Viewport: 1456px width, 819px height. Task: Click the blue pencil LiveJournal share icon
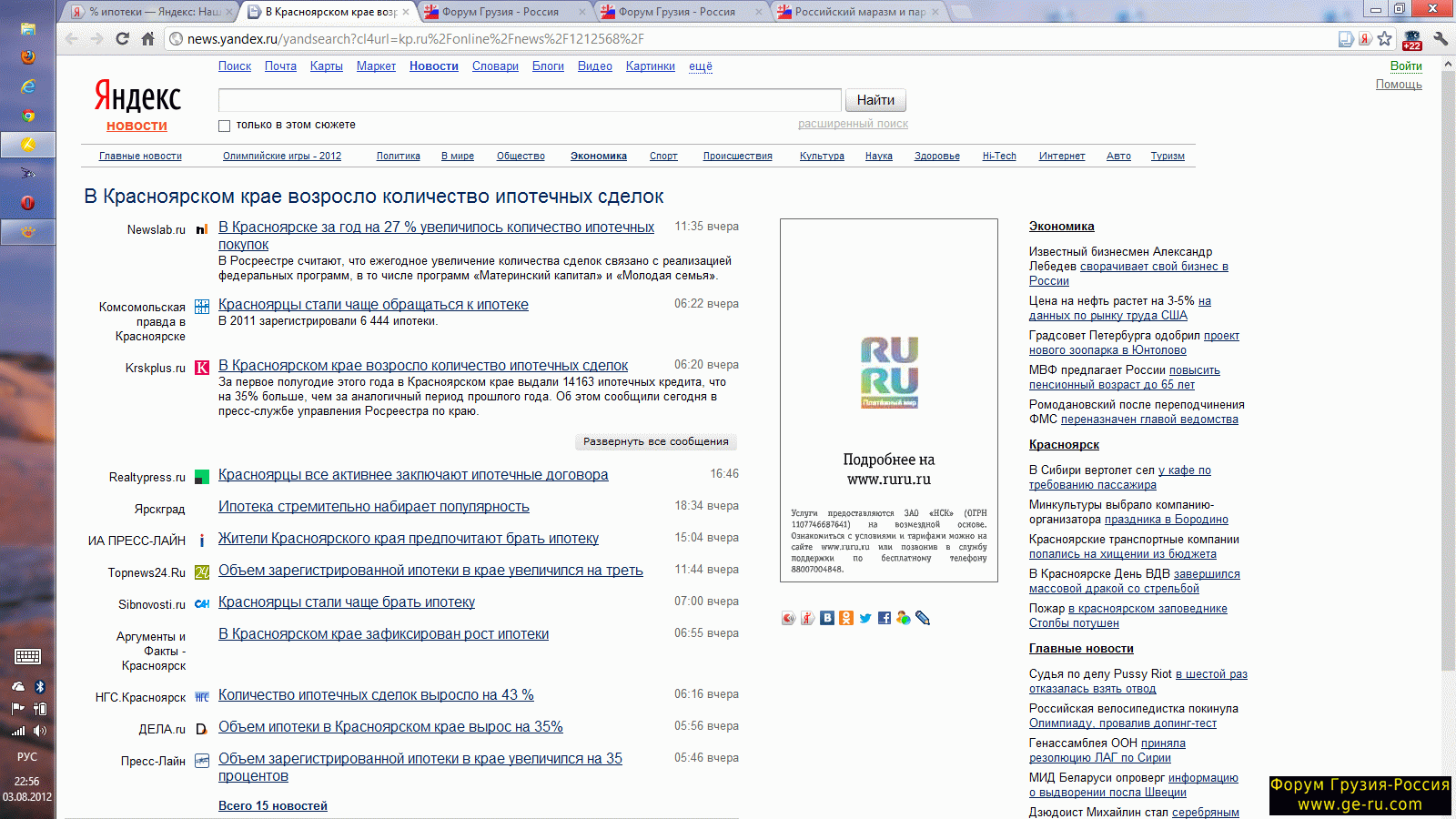(923, 618)
